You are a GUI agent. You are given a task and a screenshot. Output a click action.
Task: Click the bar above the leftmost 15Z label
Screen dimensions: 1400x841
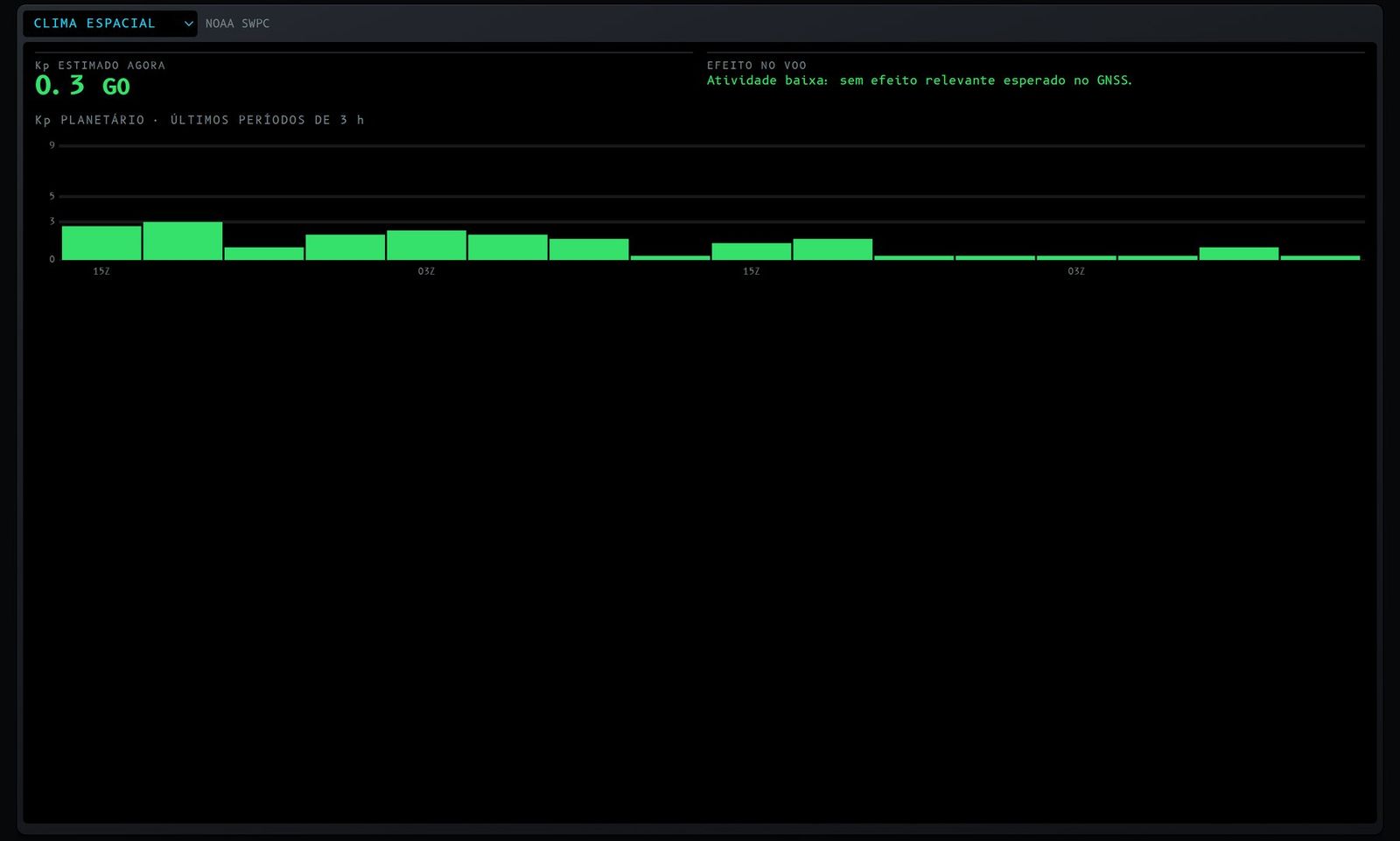101,243
